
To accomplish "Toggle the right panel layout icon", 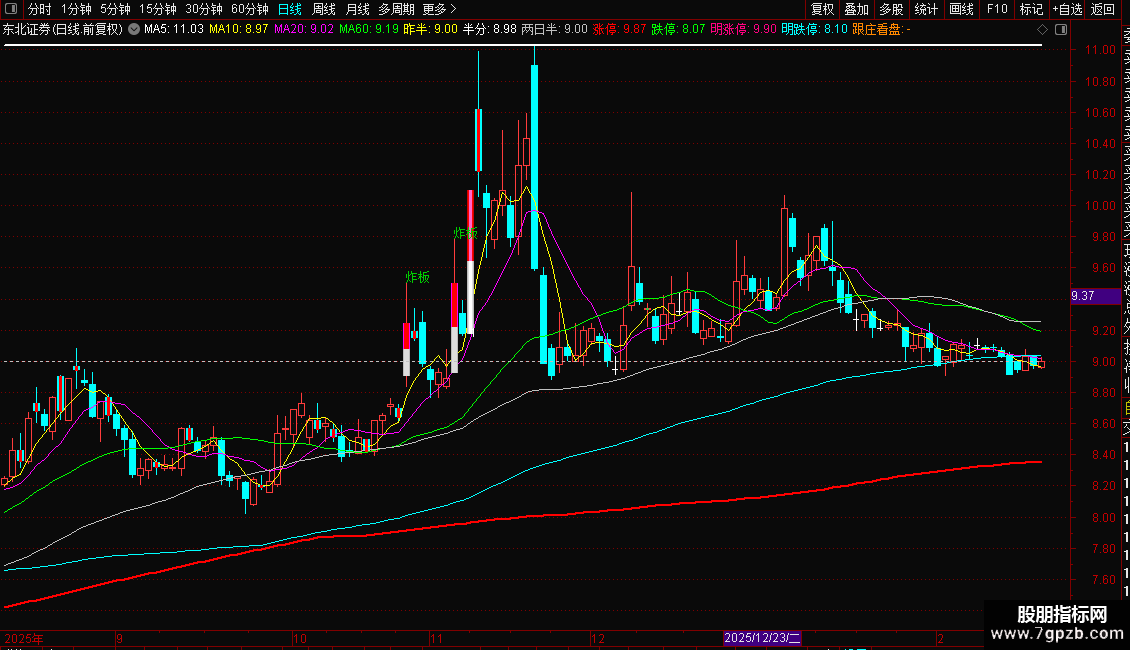I will click(1061, 29).
